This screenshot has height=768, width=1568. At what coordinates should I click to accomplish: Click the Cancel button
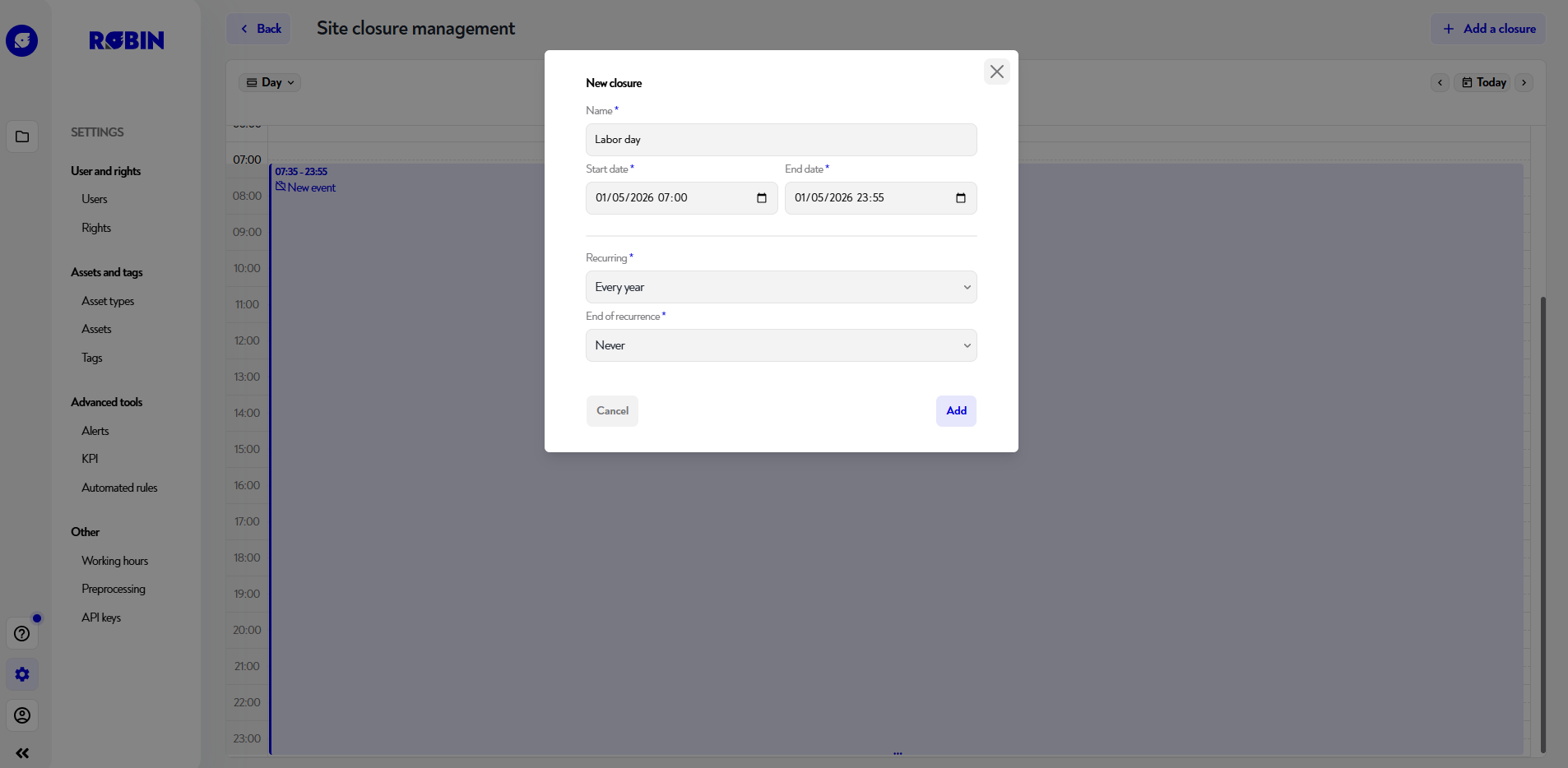click(x=612, y=410)
